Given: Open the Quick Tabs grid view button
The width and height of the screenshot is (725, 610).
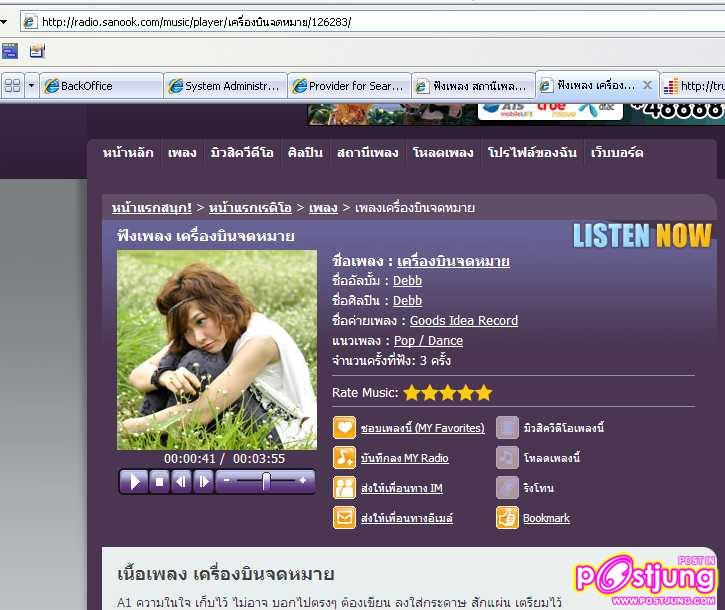Looking at the screenshot, I should [x=12, y=86].
